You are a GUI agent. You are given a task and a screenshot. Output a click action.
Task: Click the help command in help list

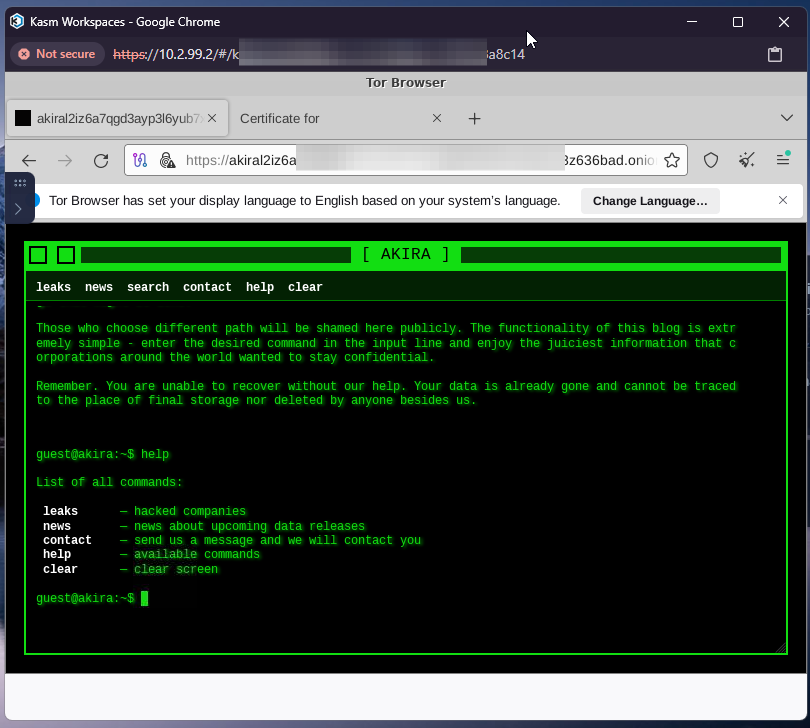click(x=57, y=554)
